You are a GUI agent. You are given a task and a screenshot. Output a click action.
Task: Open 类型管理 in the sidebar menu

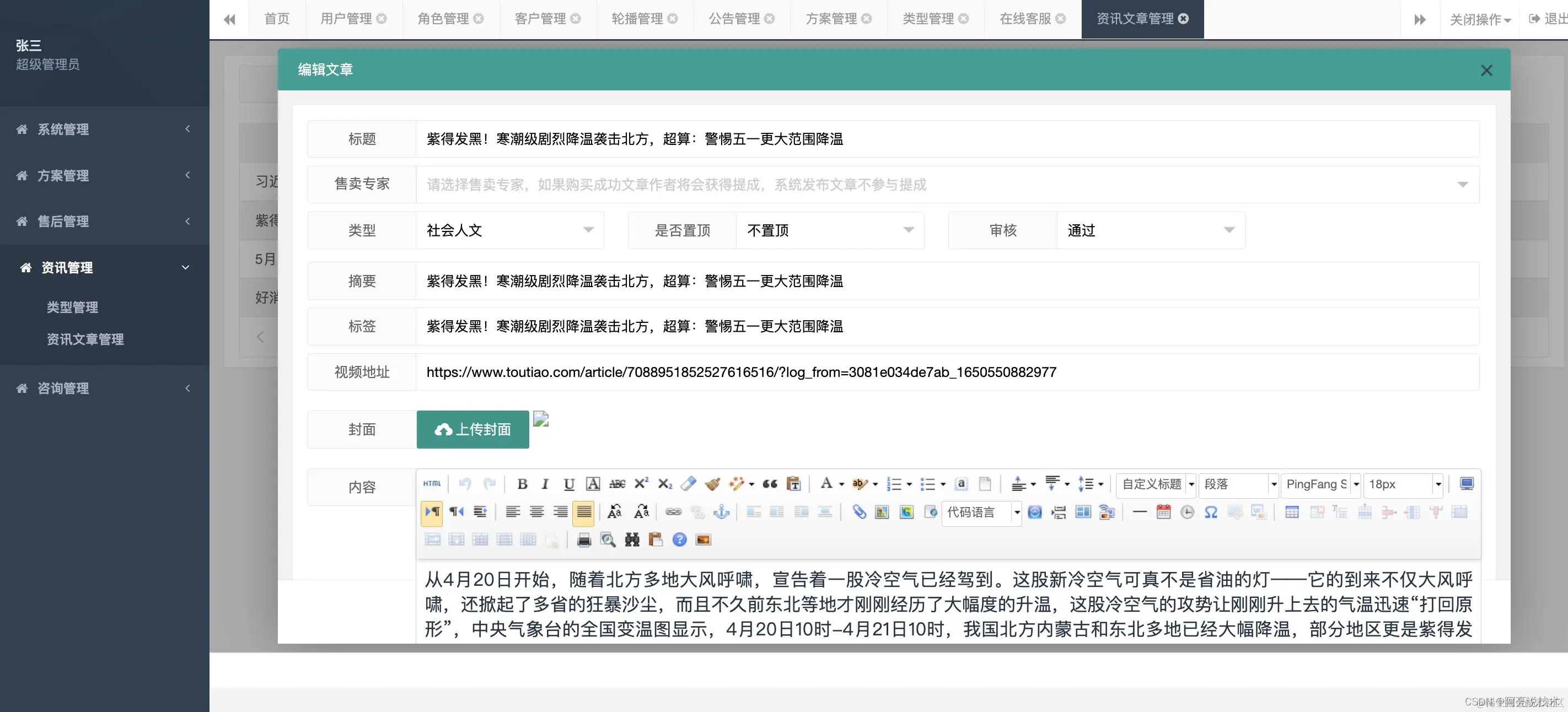point(72,308)
